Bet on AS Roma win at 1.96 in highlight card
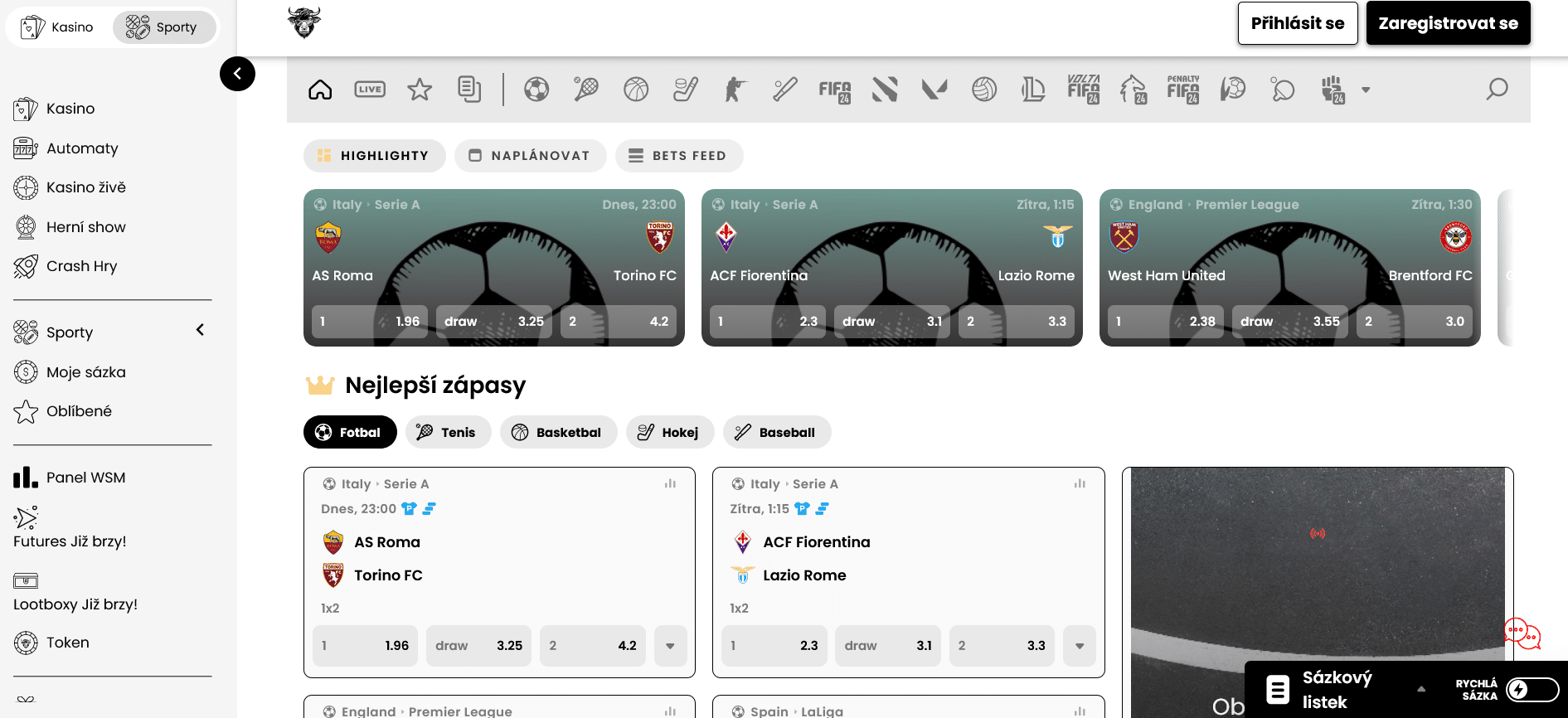The width and height of the screenshot is (1568, 718). click(x=370, y=322)
